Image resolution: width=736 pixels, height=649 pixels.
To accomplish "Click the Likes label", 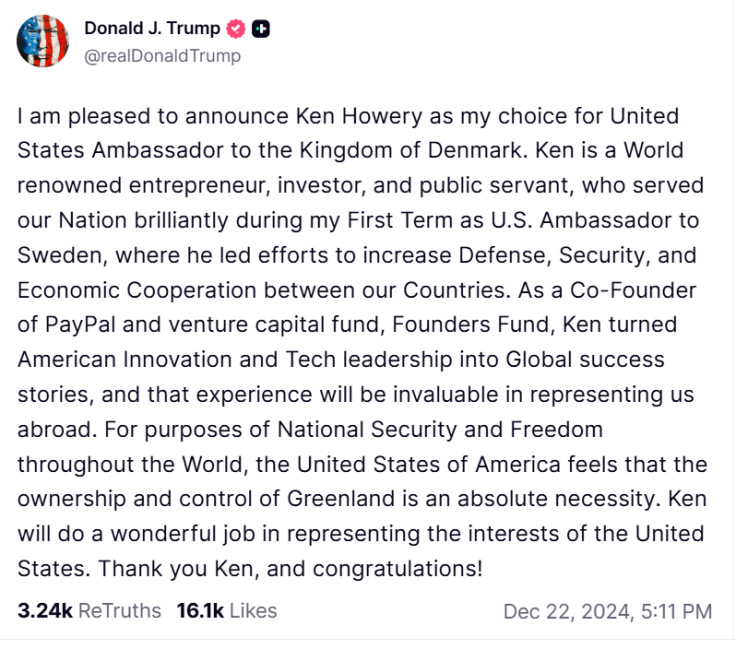I will tap(253, 610).
